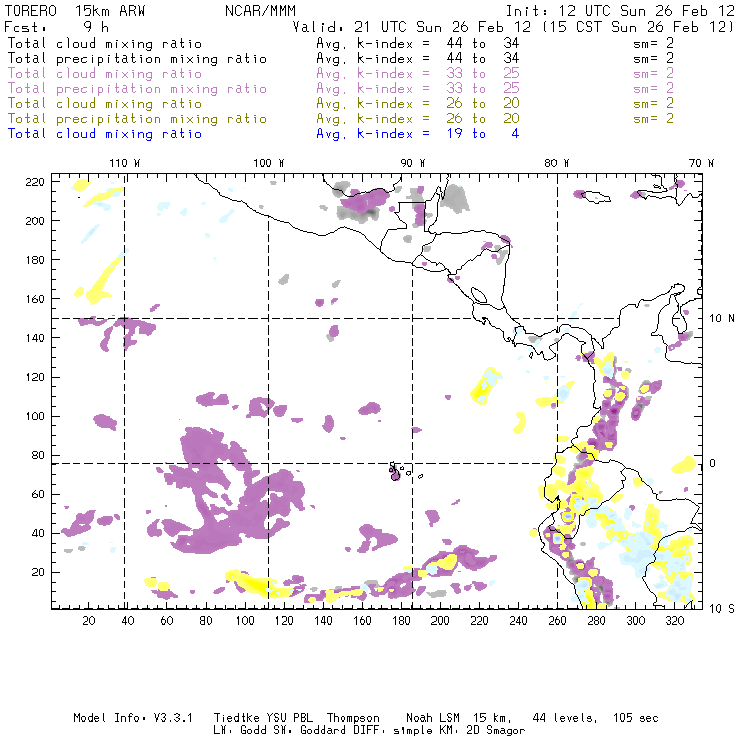Click the "320" tick label on the horizontal axis
This screenshot has height=740, width=740.
pyautogui.click(x=674, y=620)
